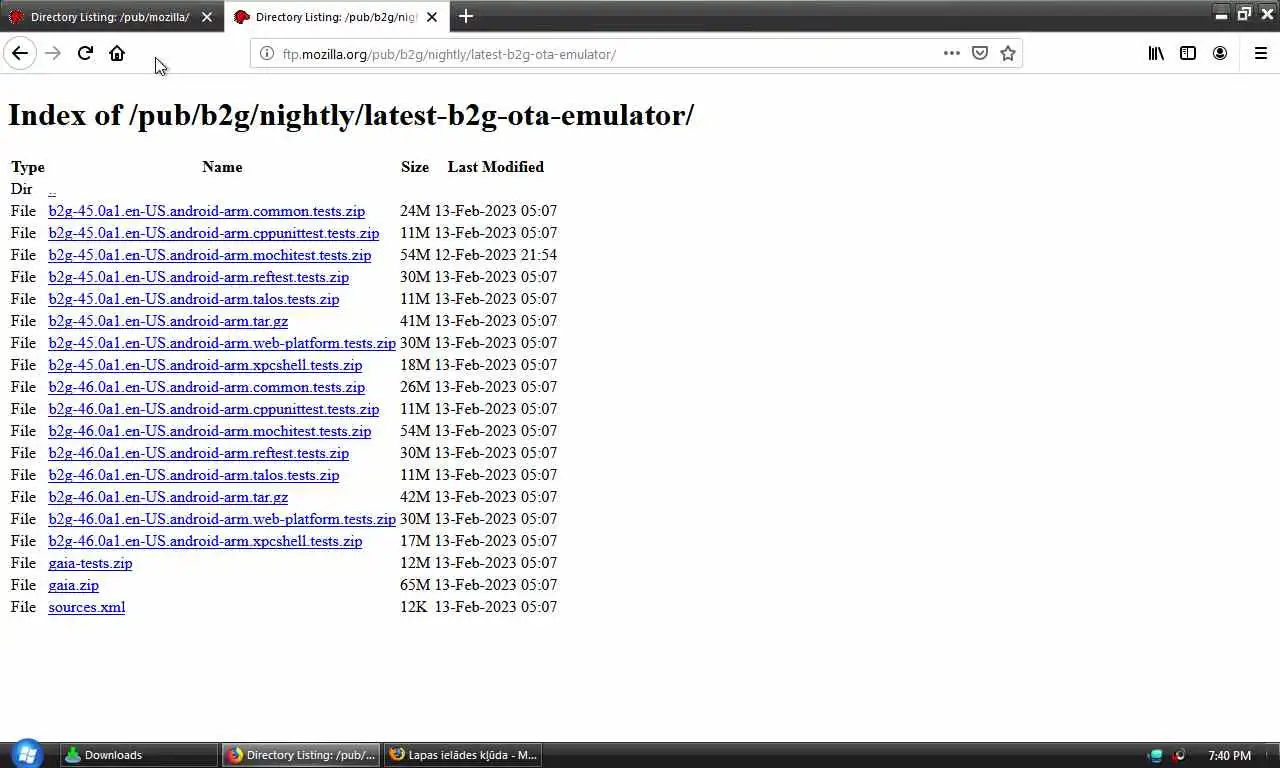Select the 12K size of sources.xml
The height and width of the screenshot is (768, 1280).
click(x=413, y=607)
